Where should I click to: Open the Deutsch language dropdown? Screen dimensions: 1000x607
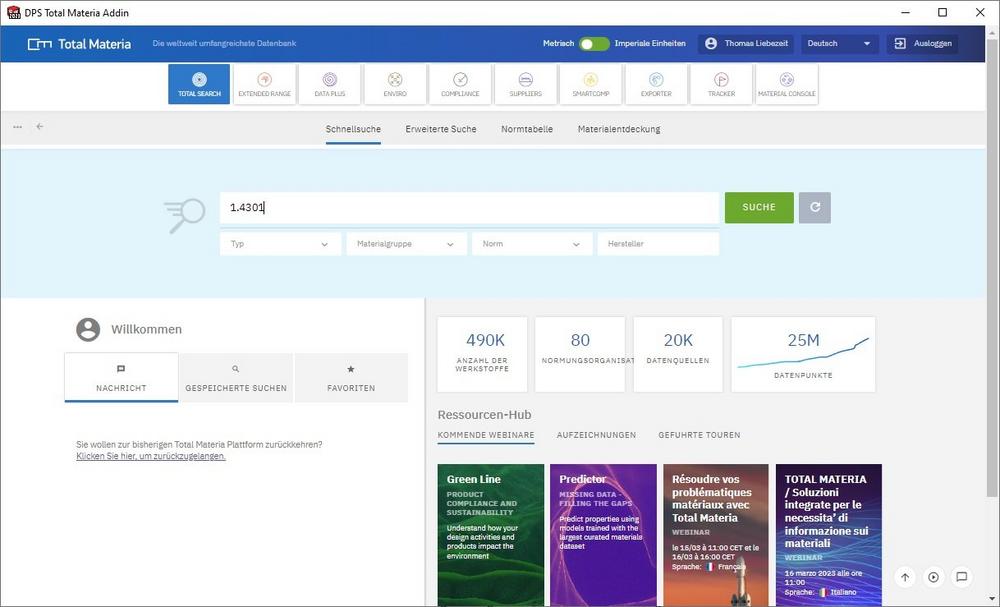[x=839, y=43]
